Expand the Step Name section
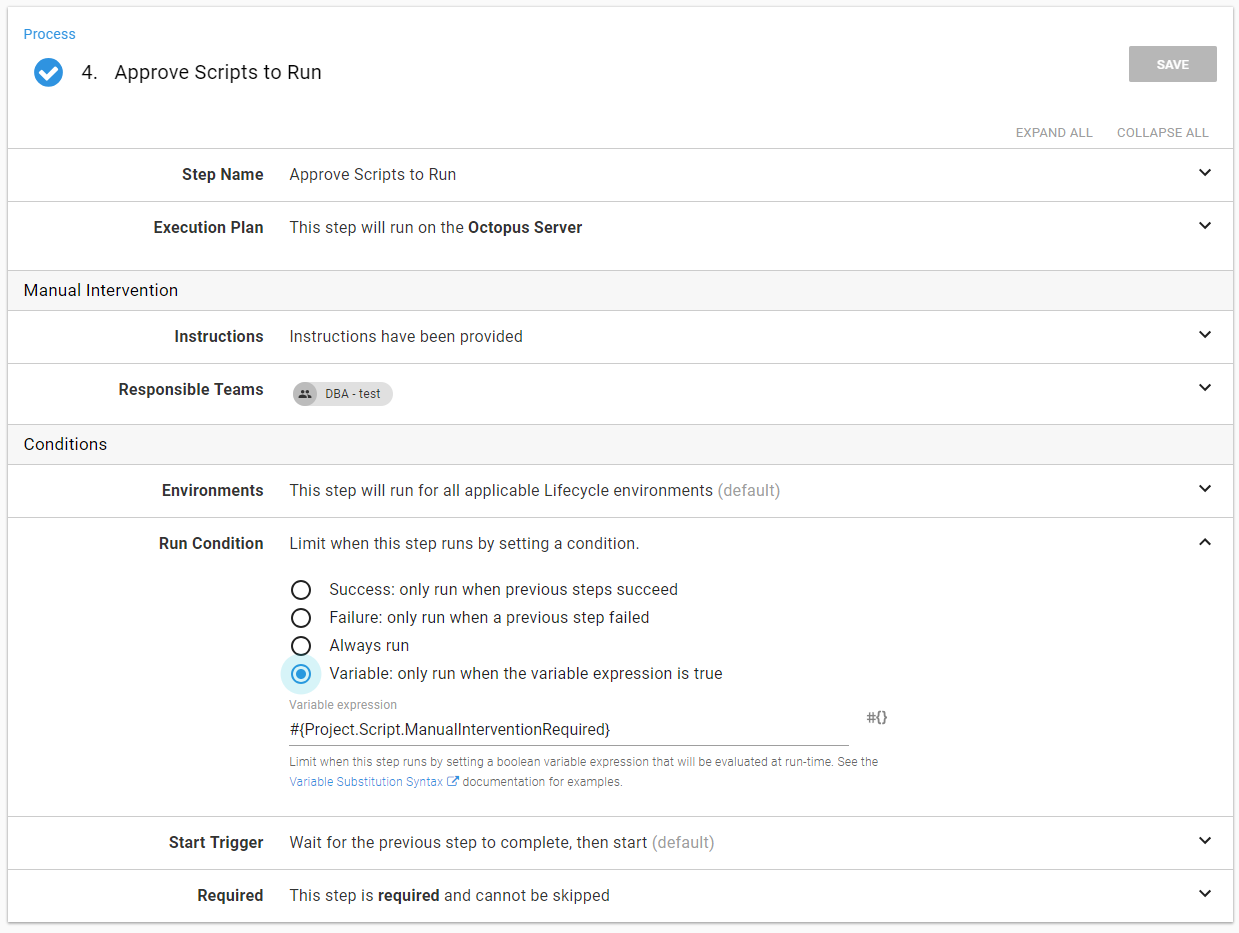This screenshot has height=933, width=1239. click(x=1205, y=173)
